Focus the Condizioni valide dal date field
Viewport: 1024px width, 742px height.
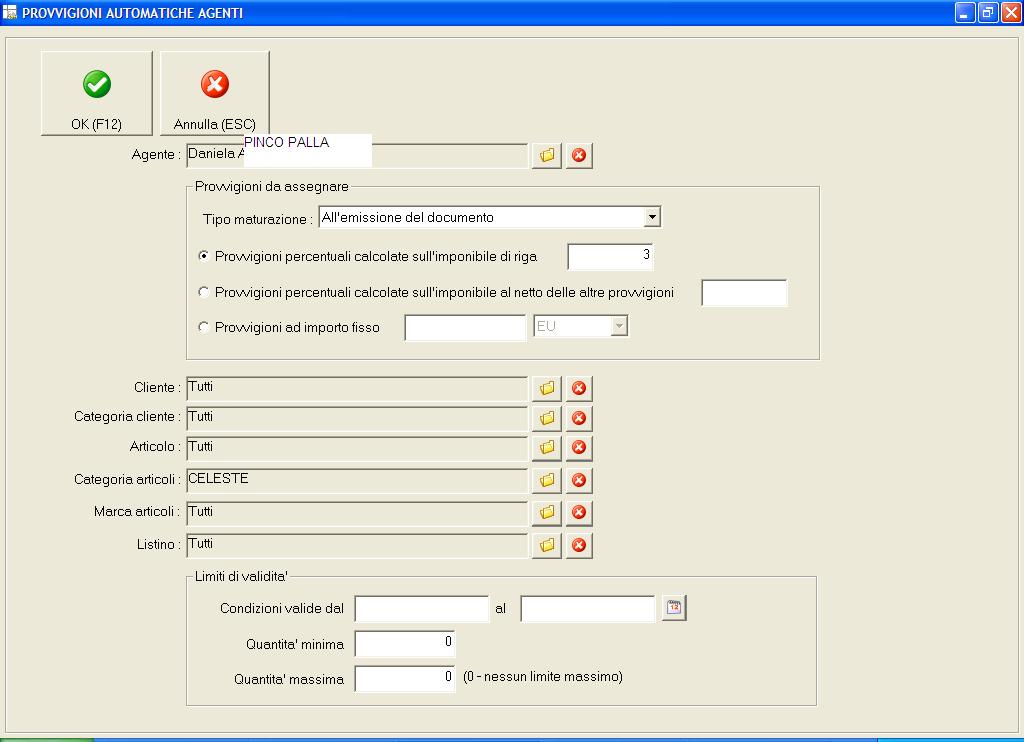(x=422, y=609)
